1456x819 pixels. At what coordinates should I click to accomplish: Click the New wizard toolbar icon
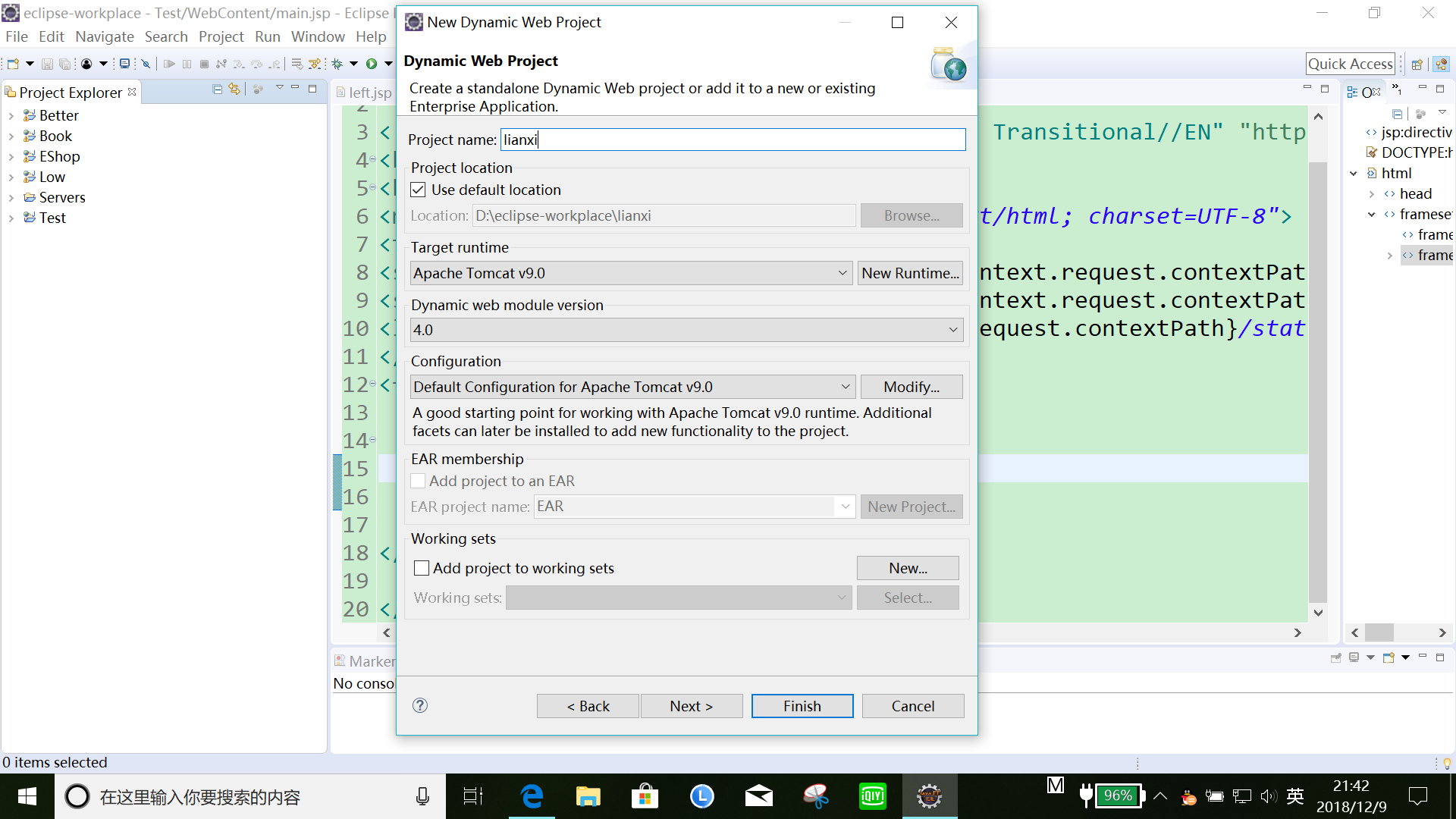coord(13,64)
